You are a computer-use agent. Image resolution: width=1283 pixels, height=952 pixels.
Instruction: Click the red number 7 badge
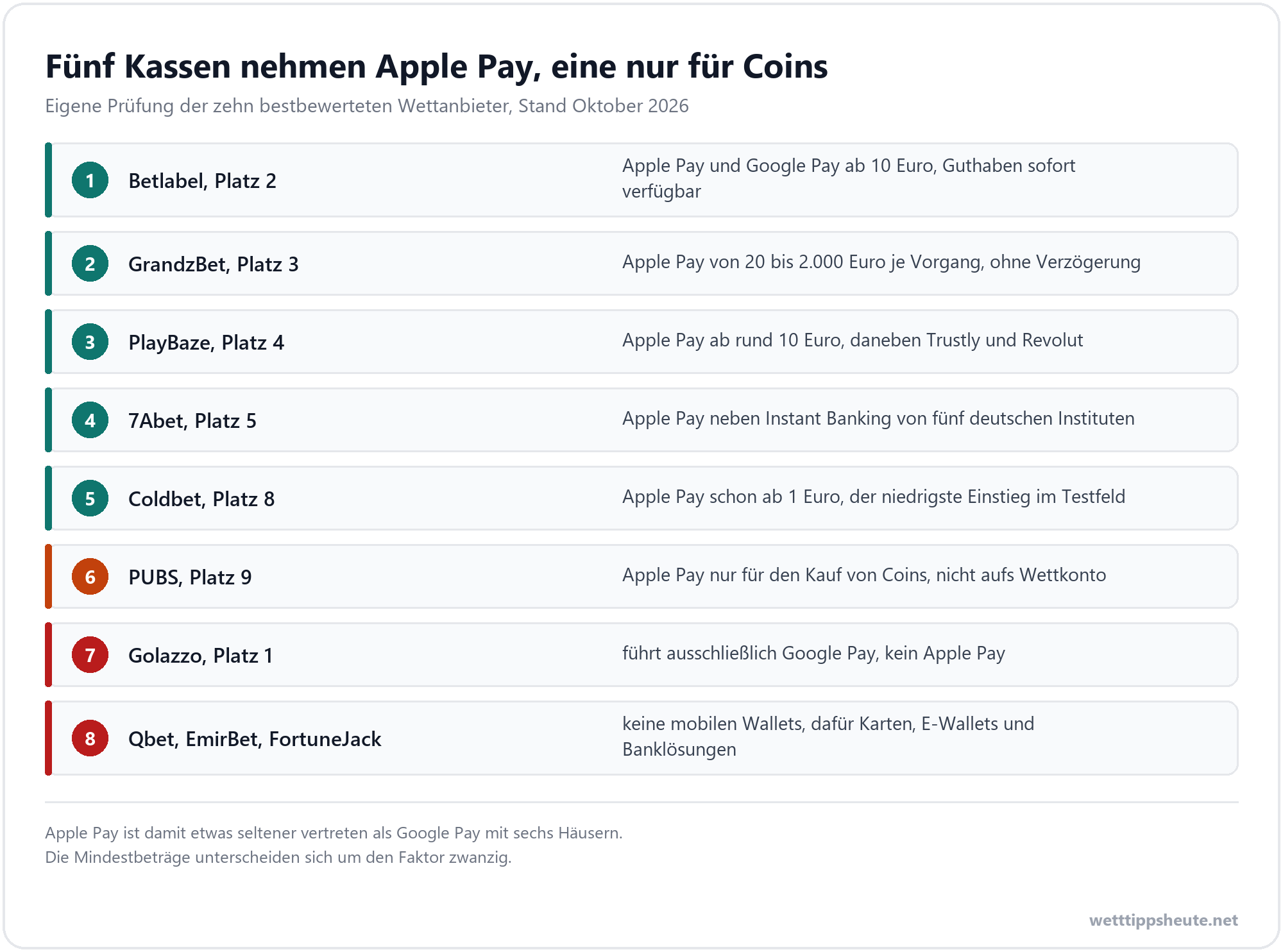tap(90, 655)
